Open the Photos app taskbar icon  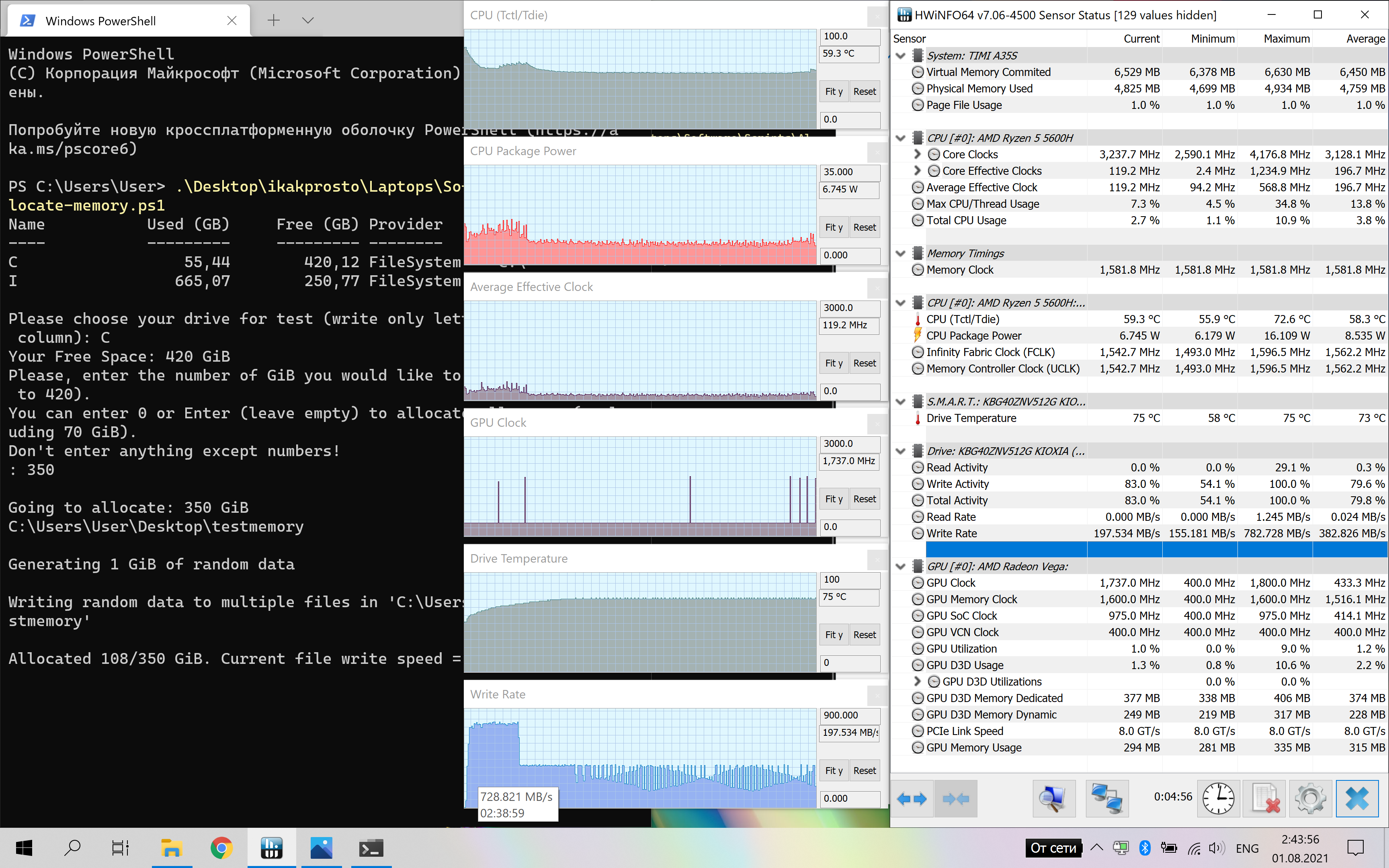tap(322, 848)
